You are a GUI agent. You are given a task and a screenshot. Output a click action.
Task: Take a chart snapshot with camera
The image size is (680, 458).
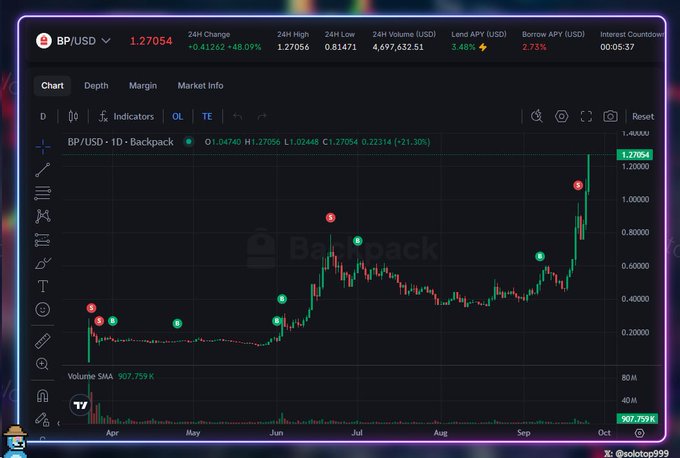610,116
